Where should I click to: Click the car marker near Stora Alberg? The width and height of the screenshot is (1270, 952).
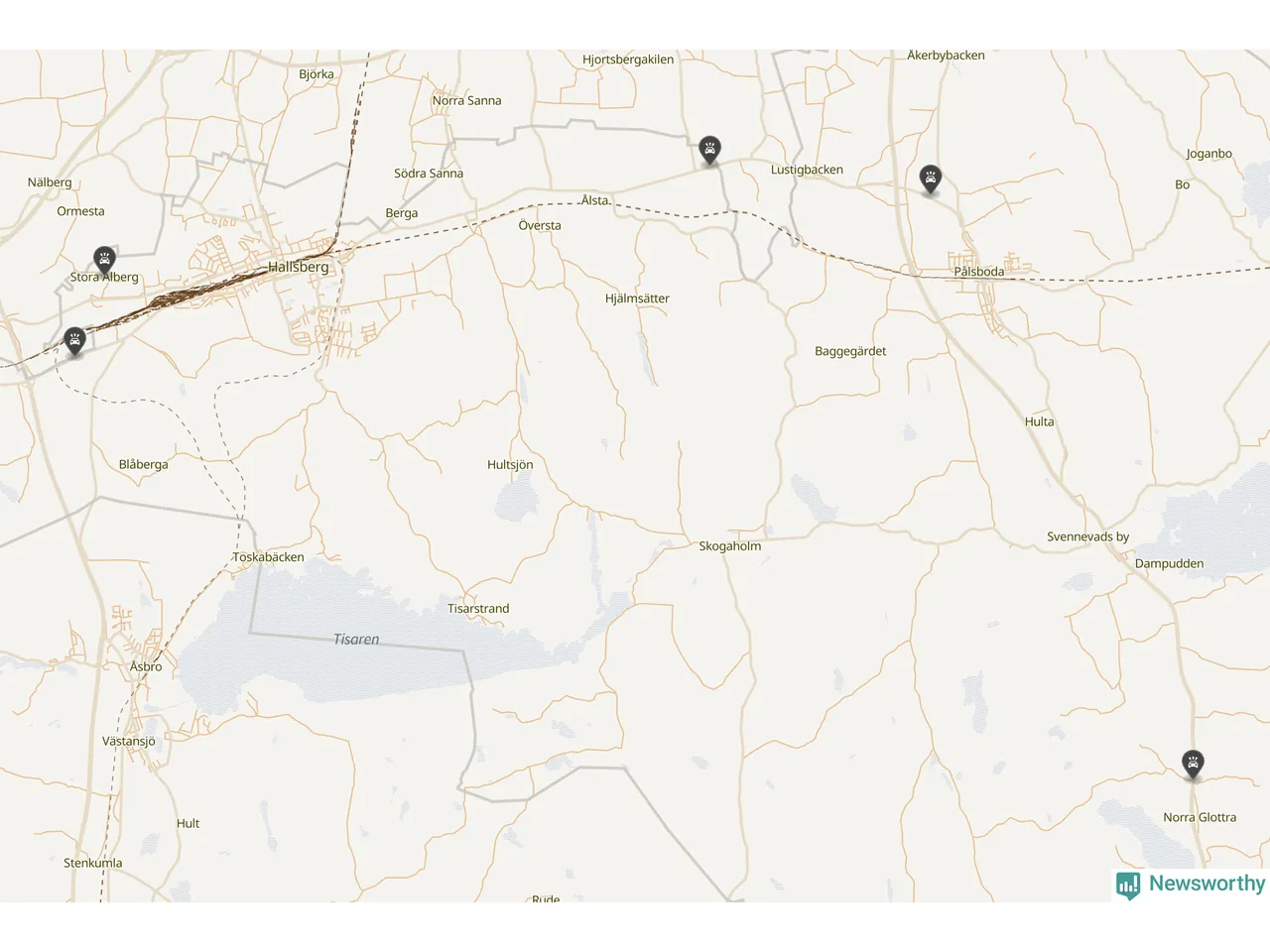(104, 260)
